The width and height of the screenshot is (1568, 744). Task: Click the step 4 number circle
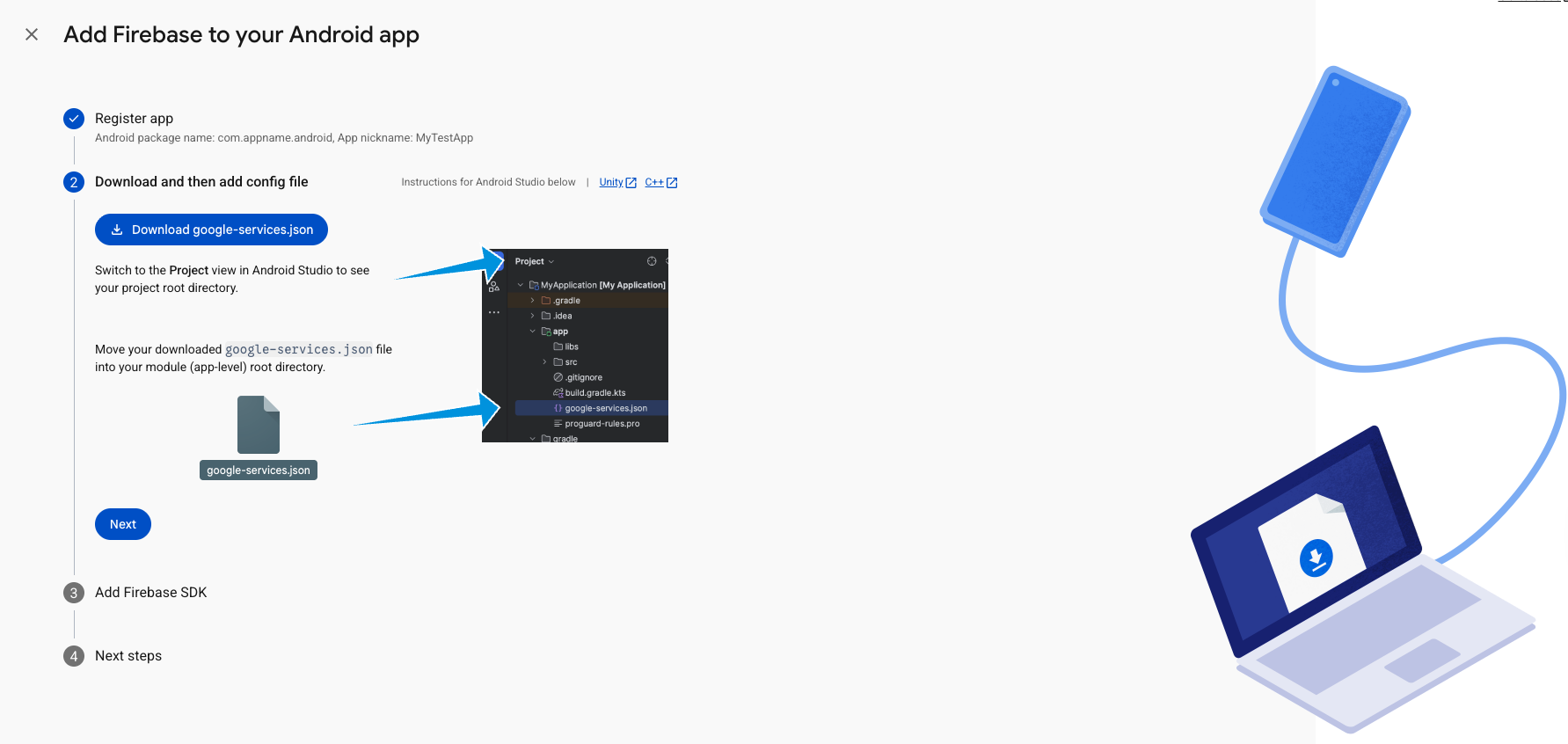click(74, 656)
